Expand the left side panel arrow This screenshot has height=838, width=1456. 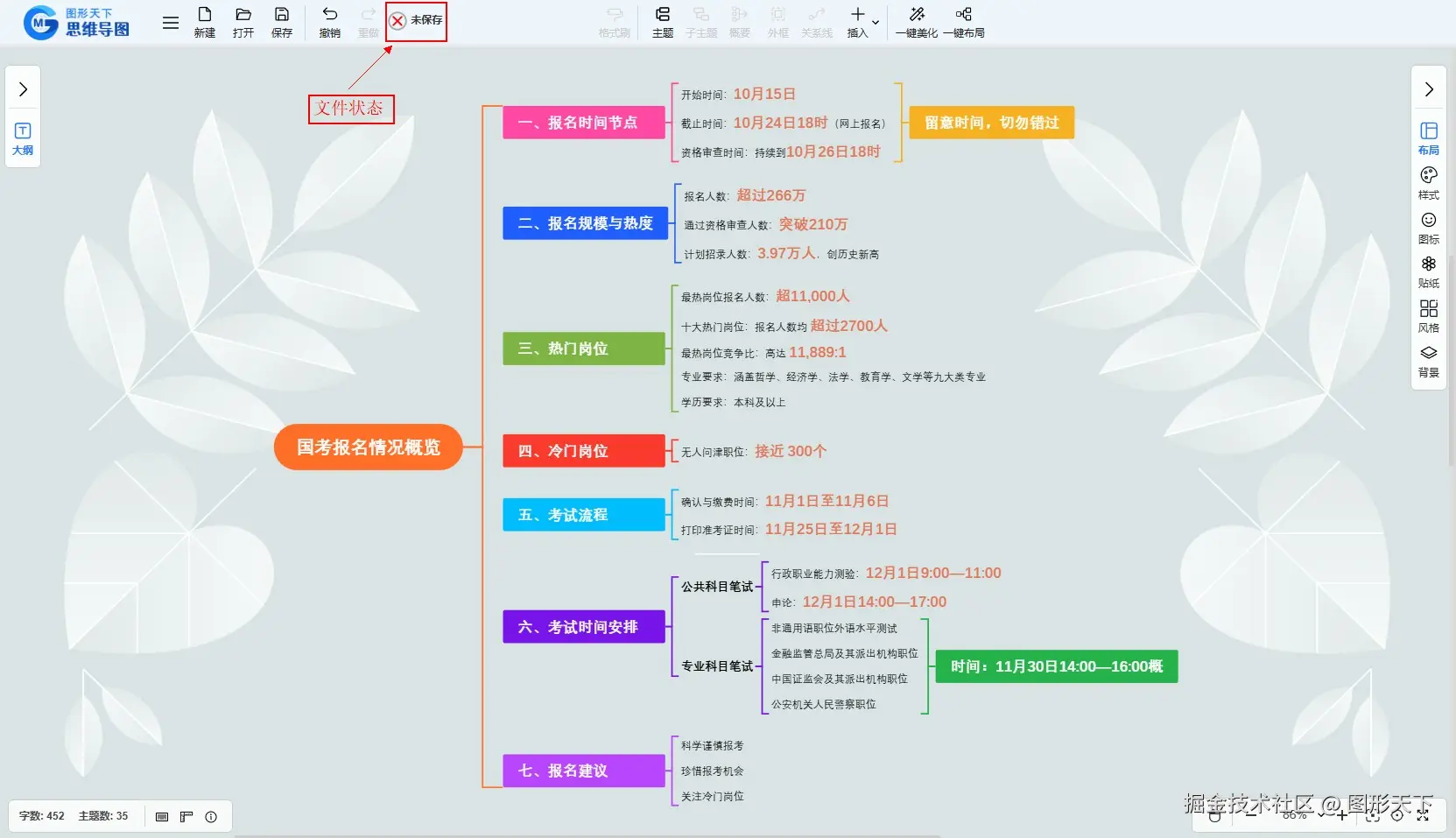point(23,89)
